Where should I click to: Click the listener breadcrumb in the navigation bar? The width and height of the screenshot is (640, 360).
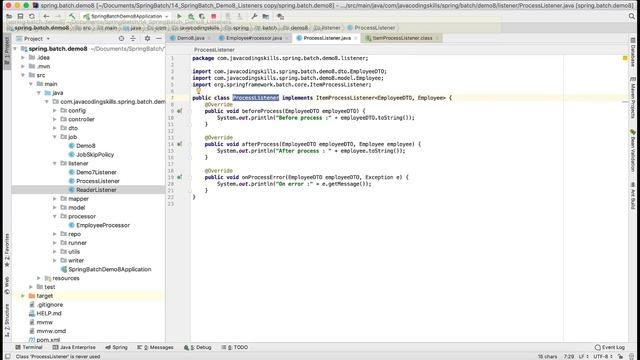tap(327, 28)
